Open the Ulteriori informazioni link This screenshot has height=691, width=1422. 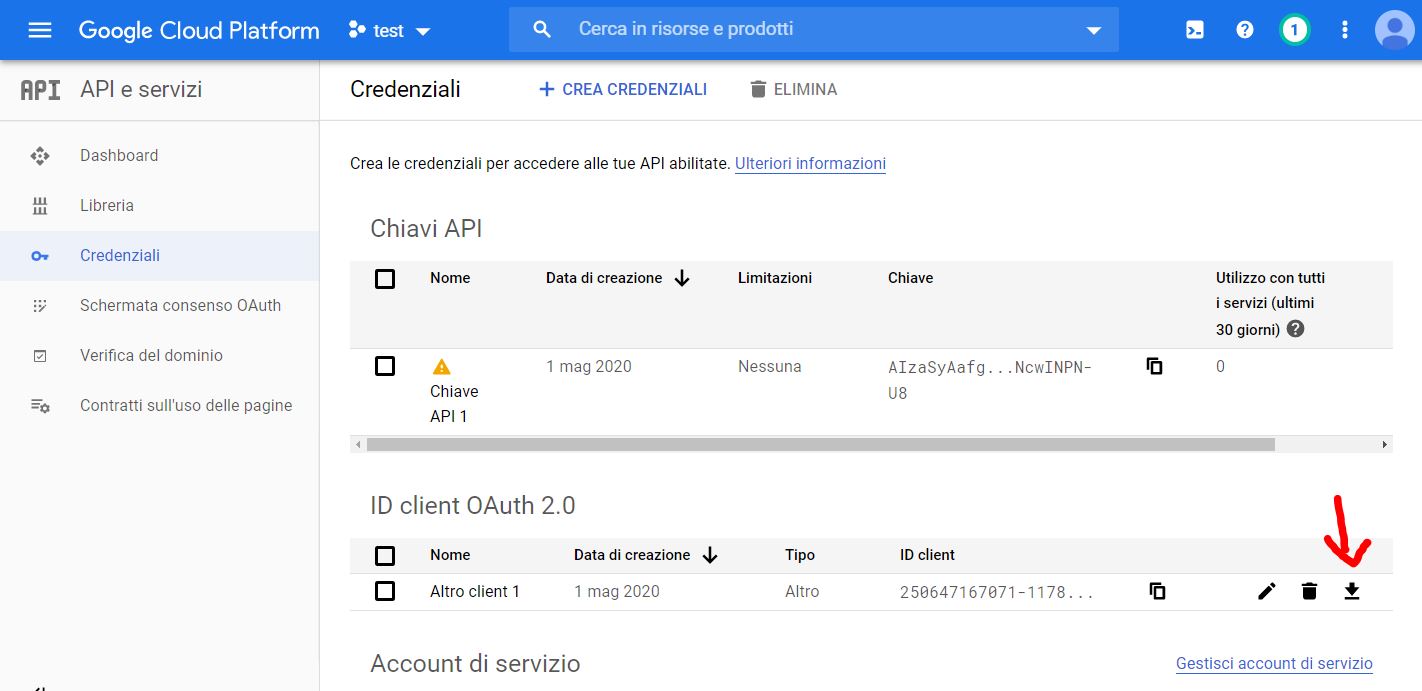click(810, 163)
